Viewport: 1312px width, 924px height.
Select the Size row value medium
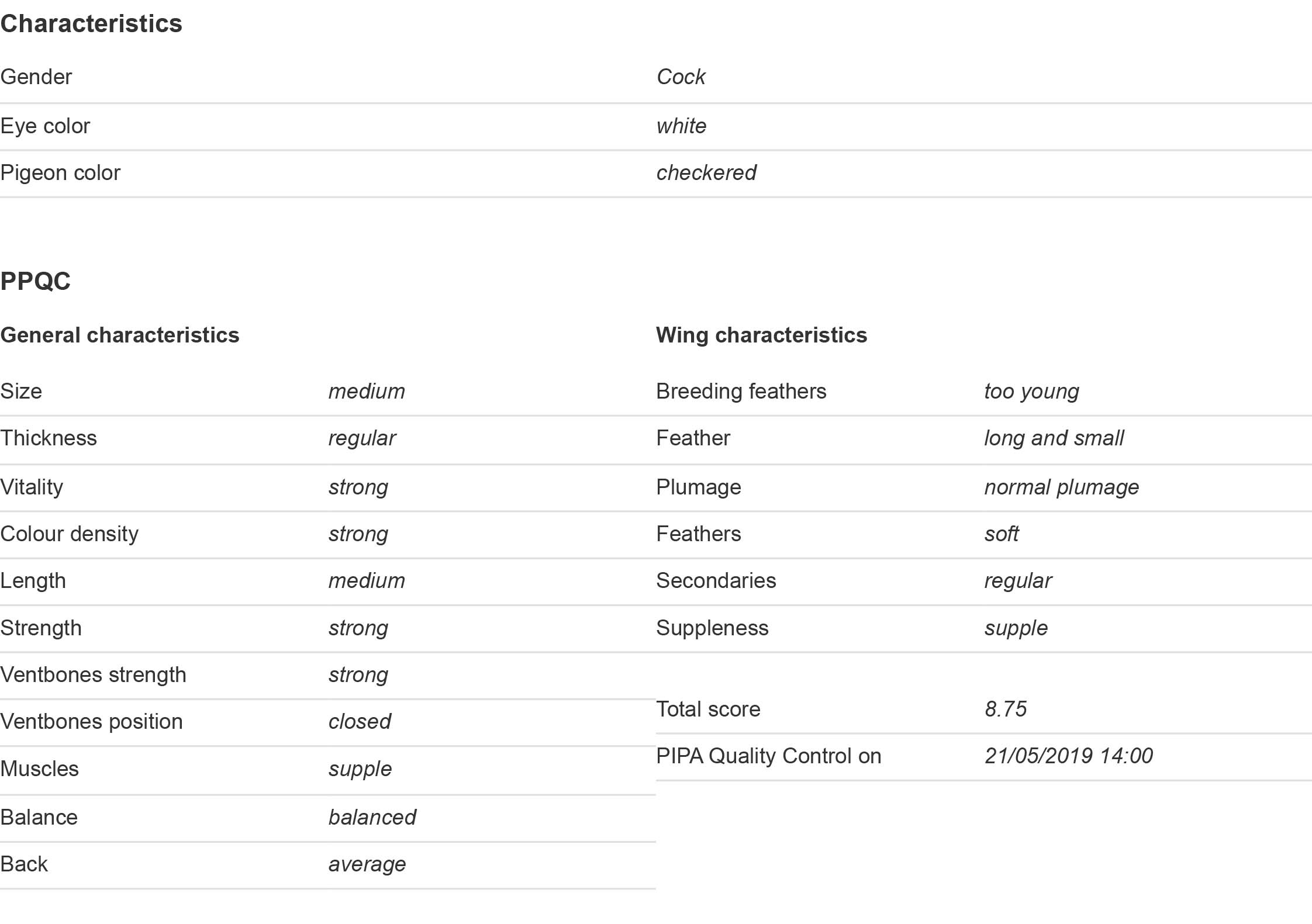coord(367,391)
